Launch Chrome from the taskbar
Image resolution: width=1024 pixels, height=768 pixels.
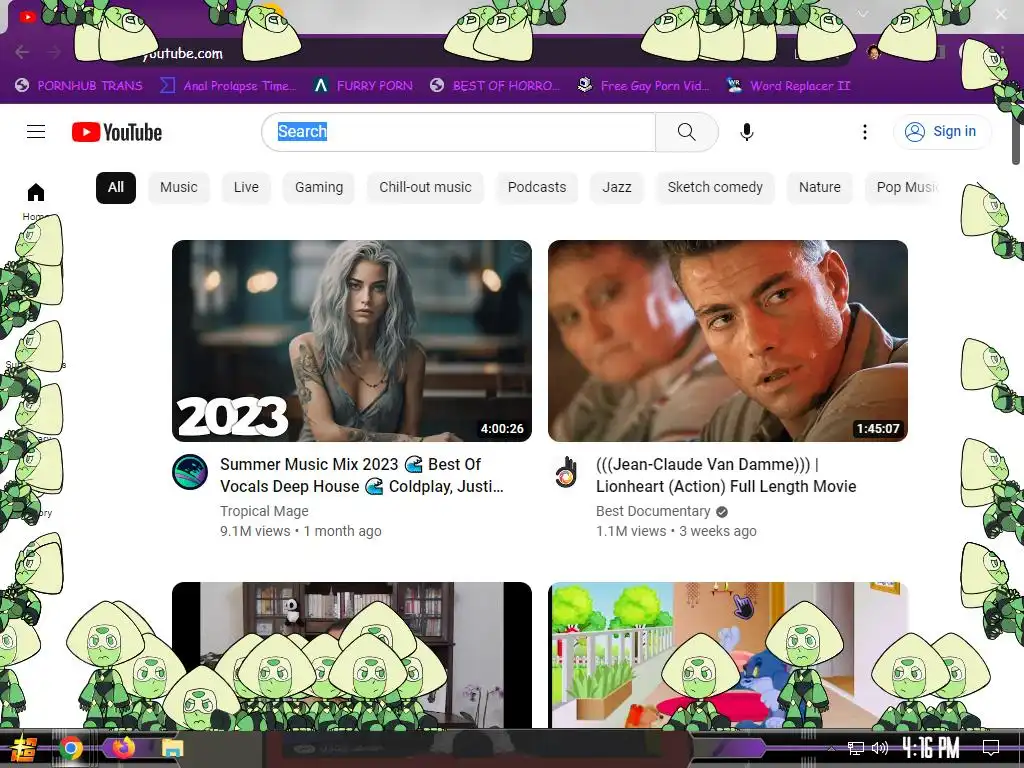pos(71,748)
